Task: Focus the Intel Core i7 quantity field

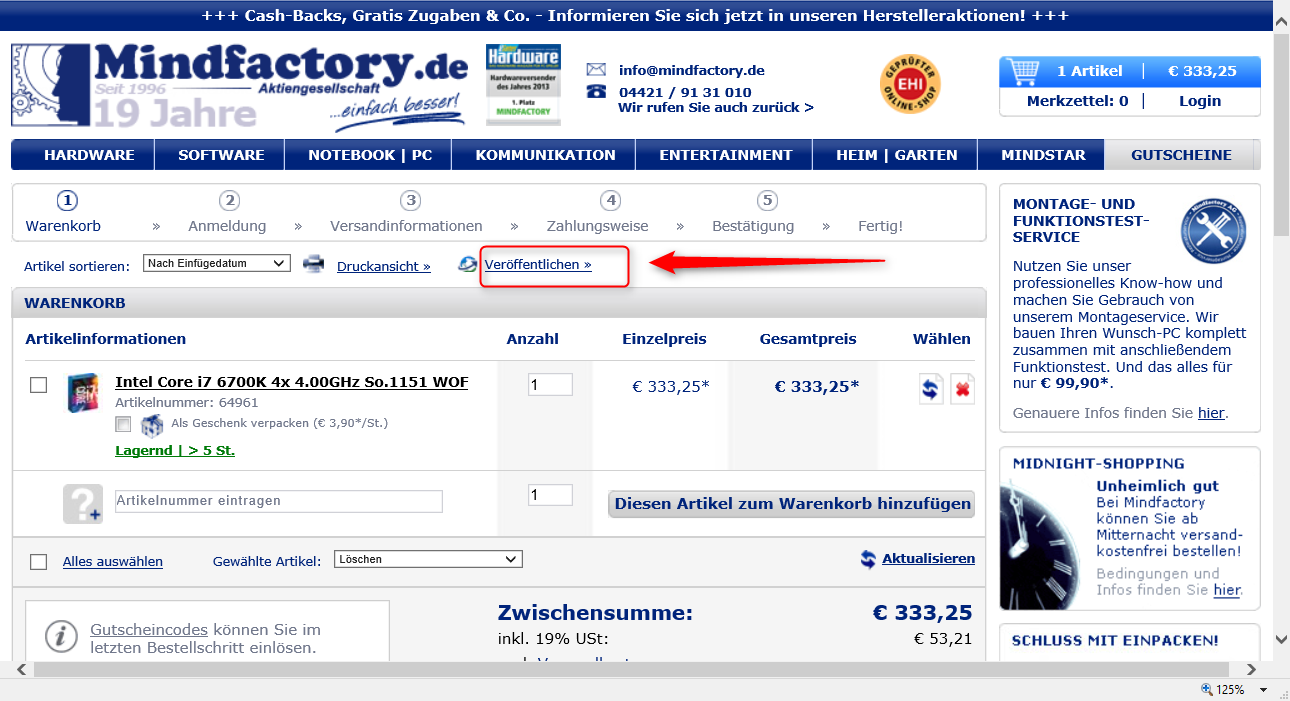Action: 550,384
